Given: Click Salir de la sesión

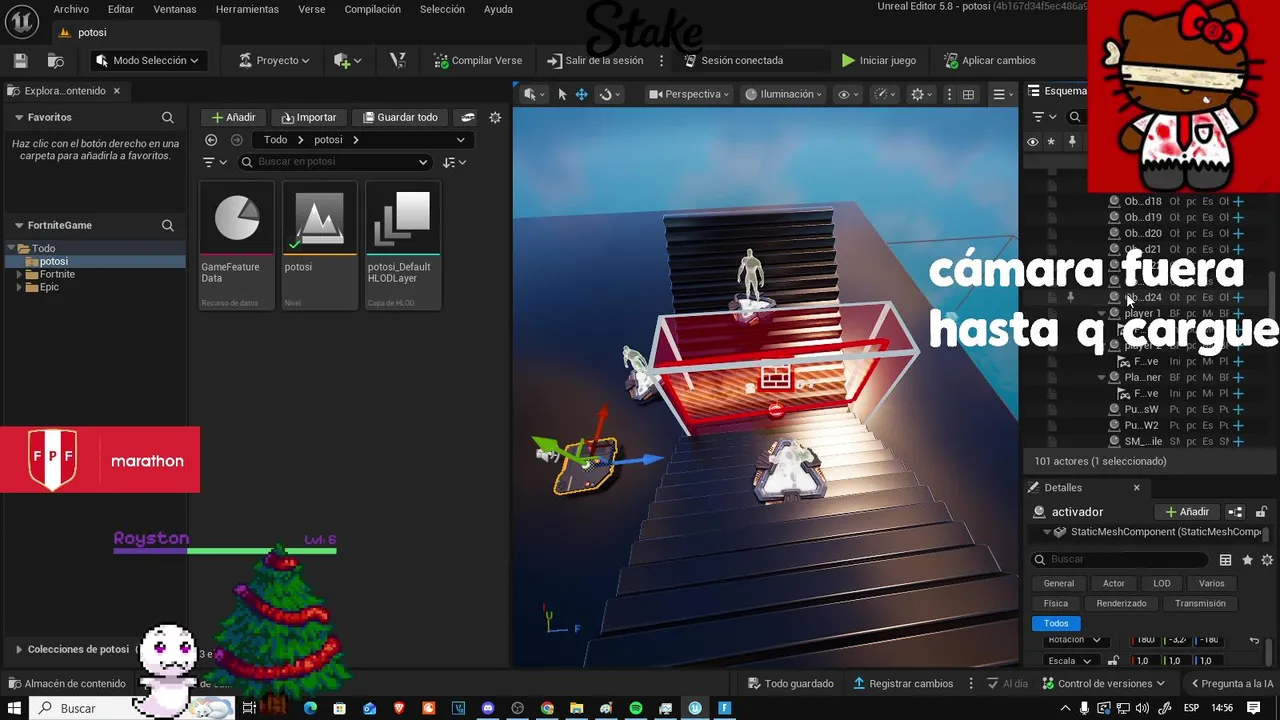Looking at the screenshot, I should 595,61.
